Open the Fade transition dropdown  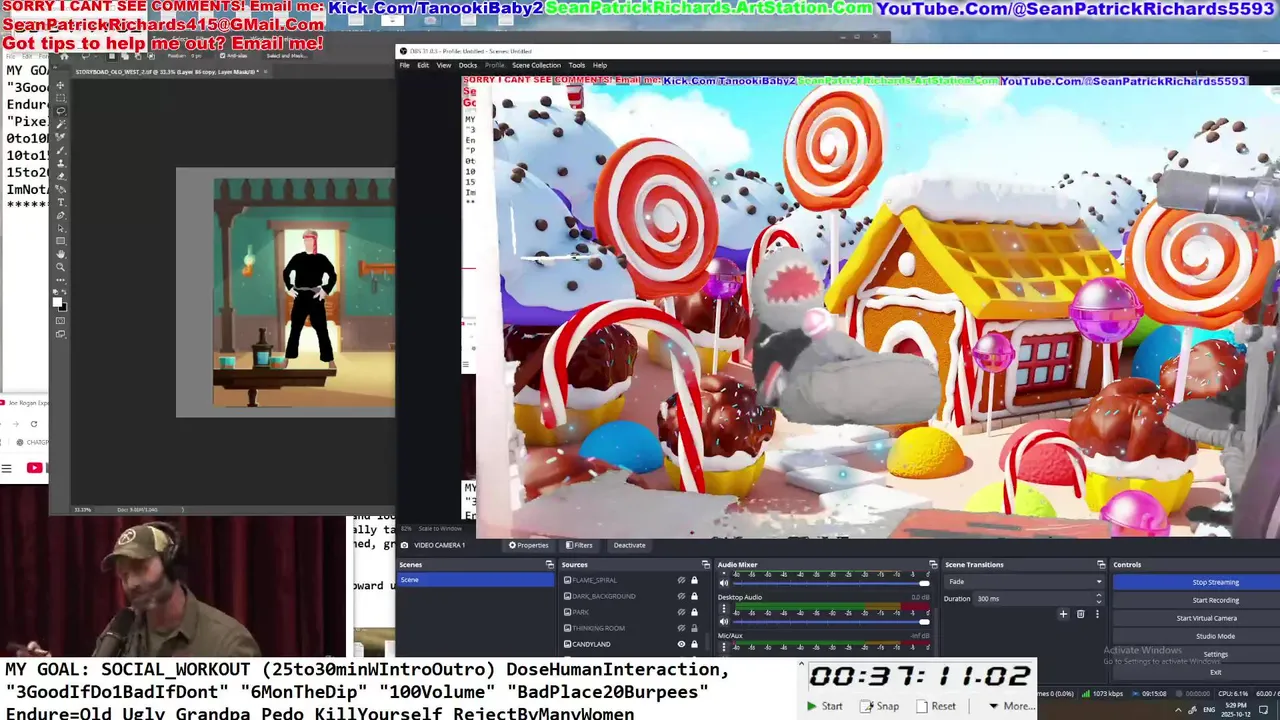1024,582
